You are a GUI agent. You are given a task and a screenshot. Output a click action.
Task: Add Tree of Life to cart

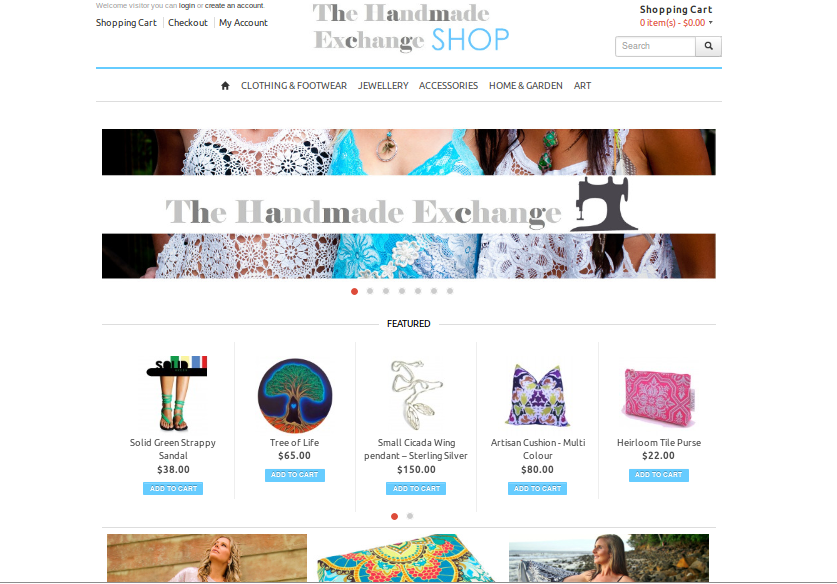coord(295,475)
